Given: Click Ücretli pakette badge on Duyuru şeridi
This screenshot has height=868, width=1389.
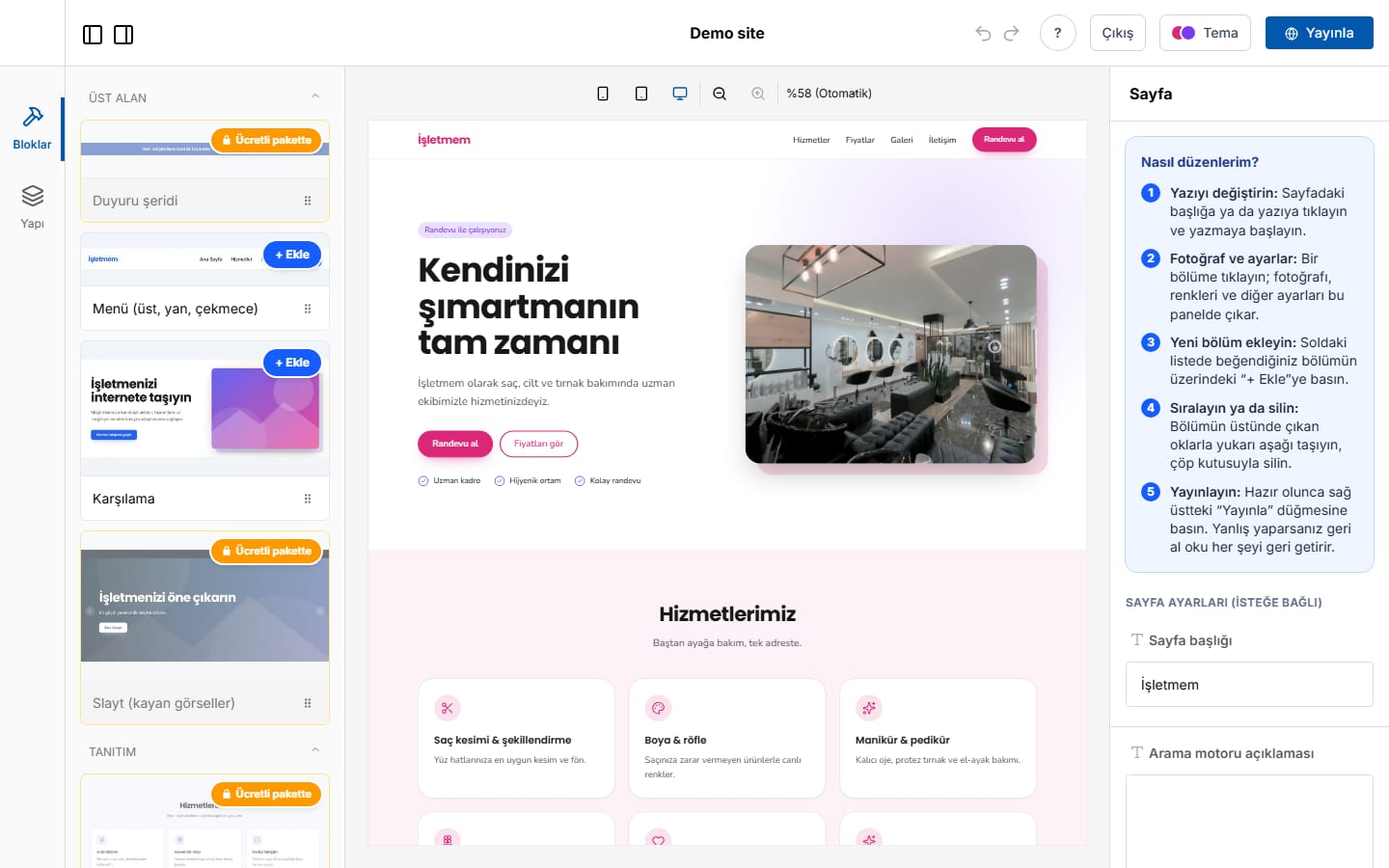Looking at the screenshot, I should coord(266,140).
